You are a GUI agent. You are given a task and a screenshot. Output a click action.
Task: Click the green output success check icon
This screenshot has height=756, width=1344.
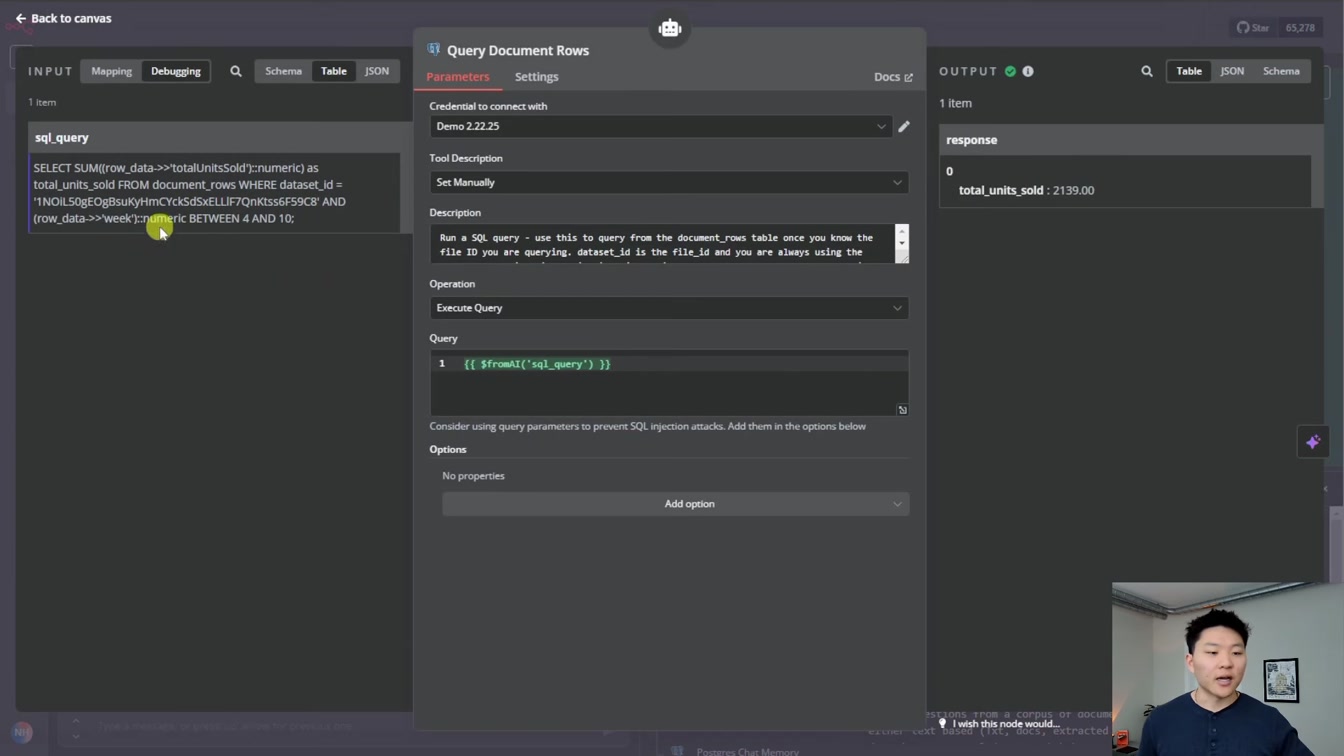pos(1010,71)
